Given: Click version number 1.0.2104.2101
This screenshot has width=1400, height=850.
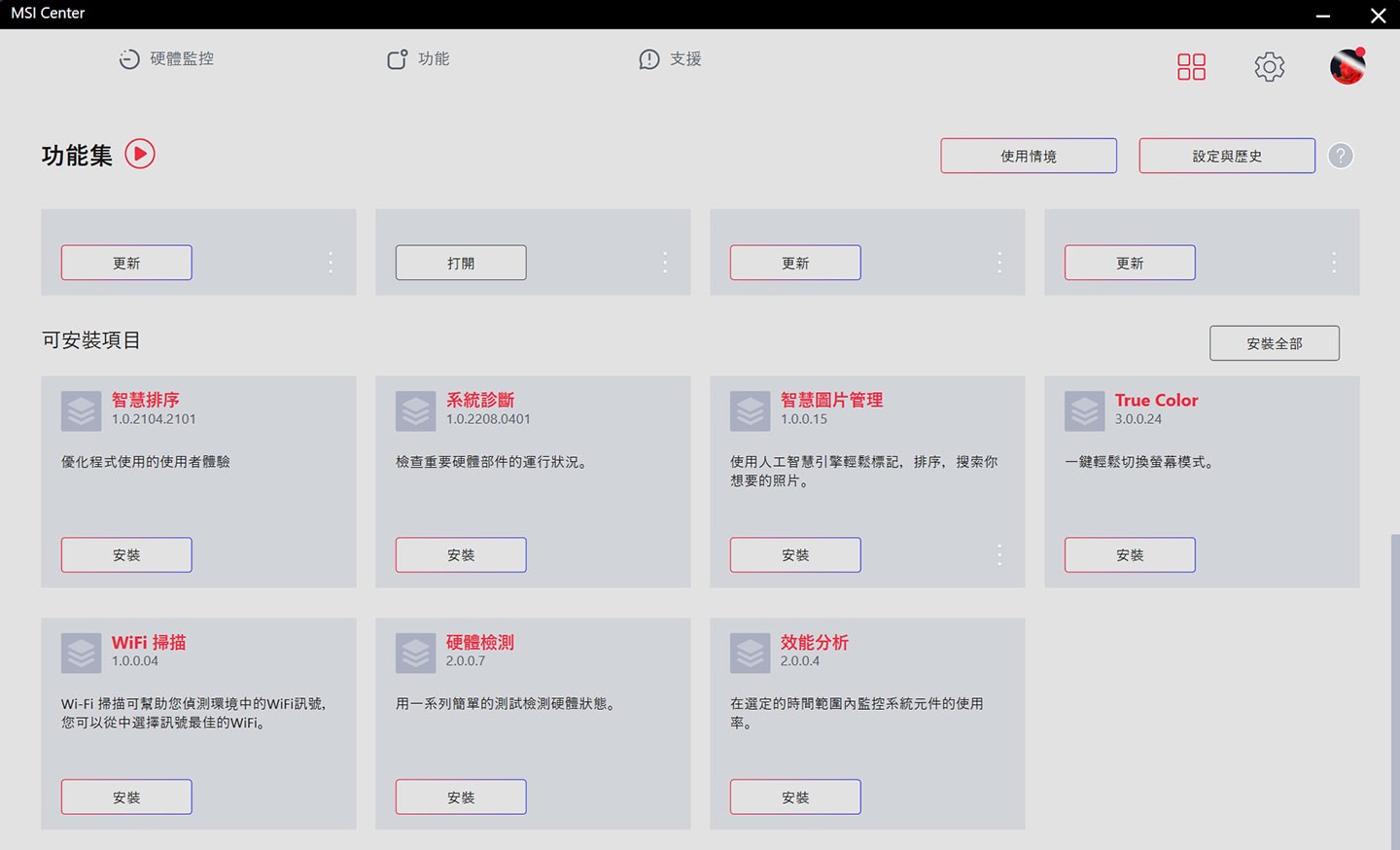Looking at the screenshot, I should point(154,419).
